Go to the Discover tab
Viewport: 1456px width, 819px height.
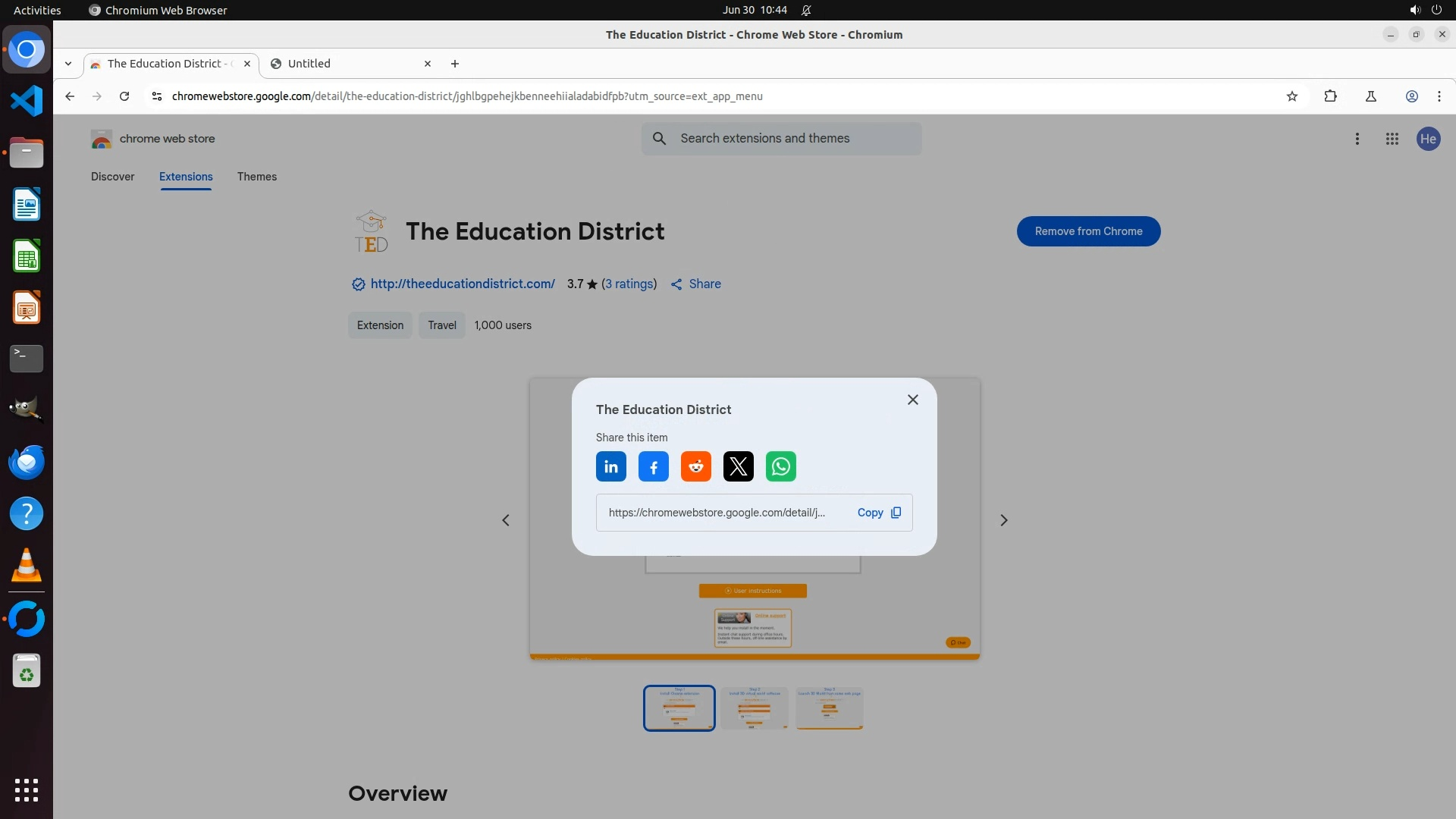click(112, 177)
